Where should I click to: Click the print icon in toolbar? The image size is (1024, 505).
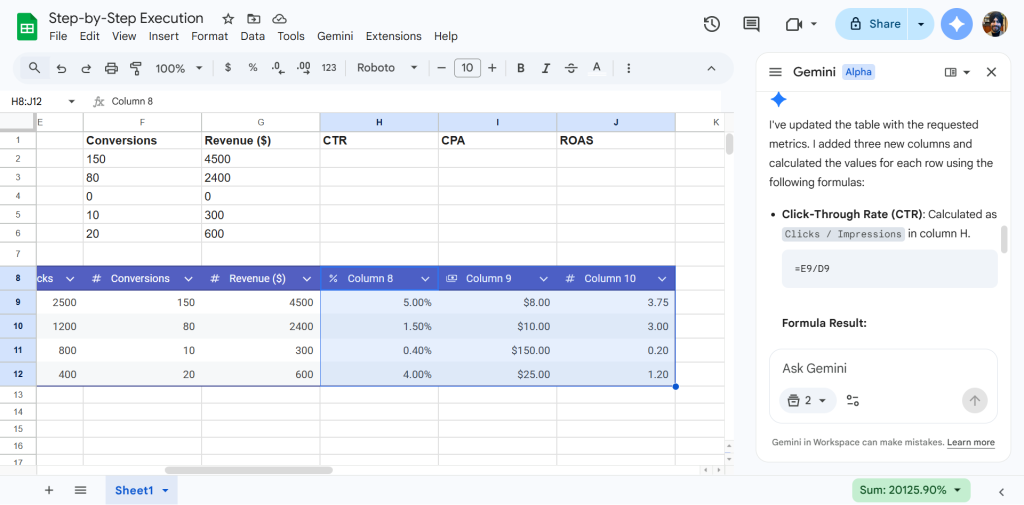[x=111, y=68]
